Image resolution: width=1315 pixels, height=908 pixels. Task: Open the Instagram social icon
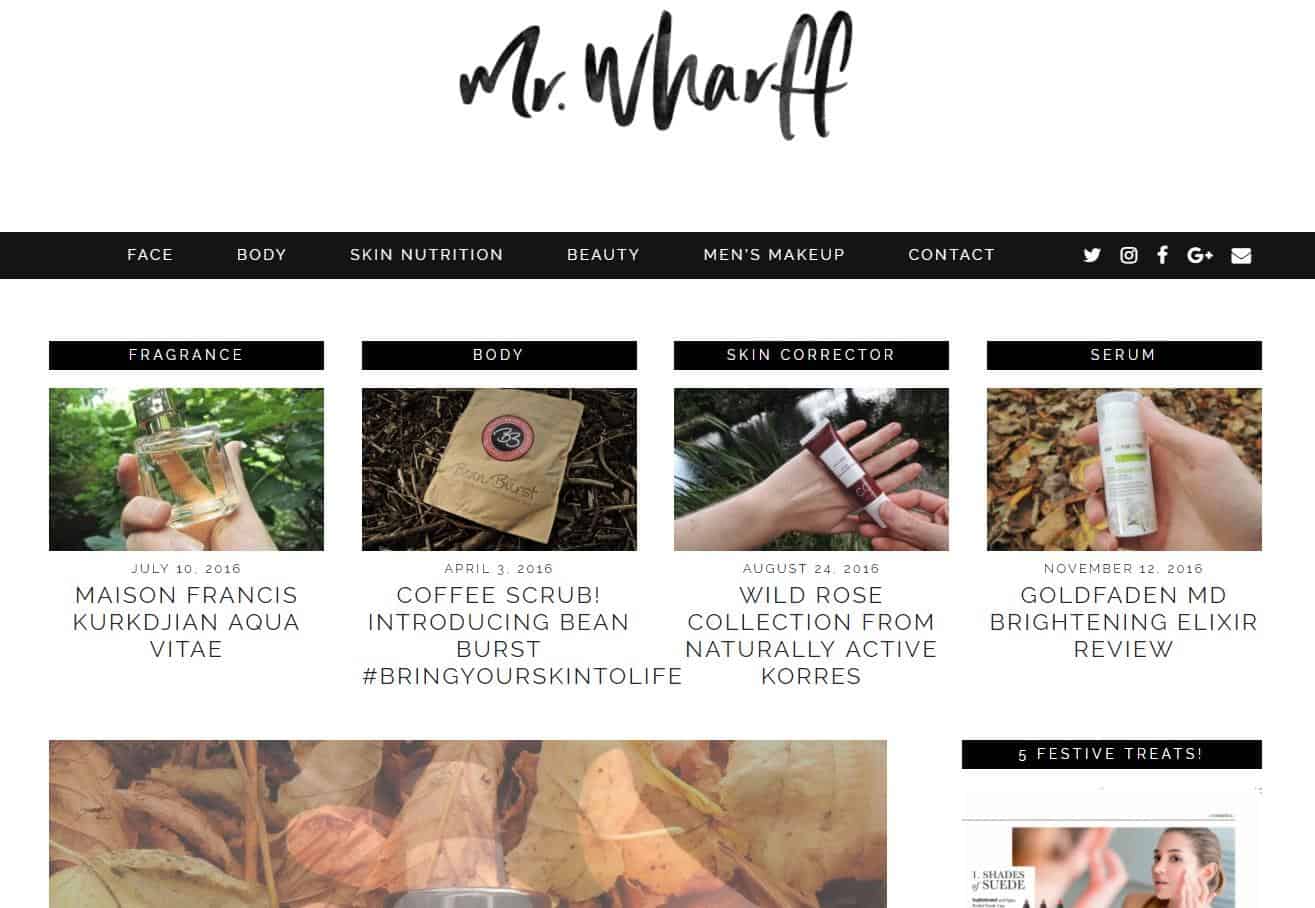(x=1129, y=255)
